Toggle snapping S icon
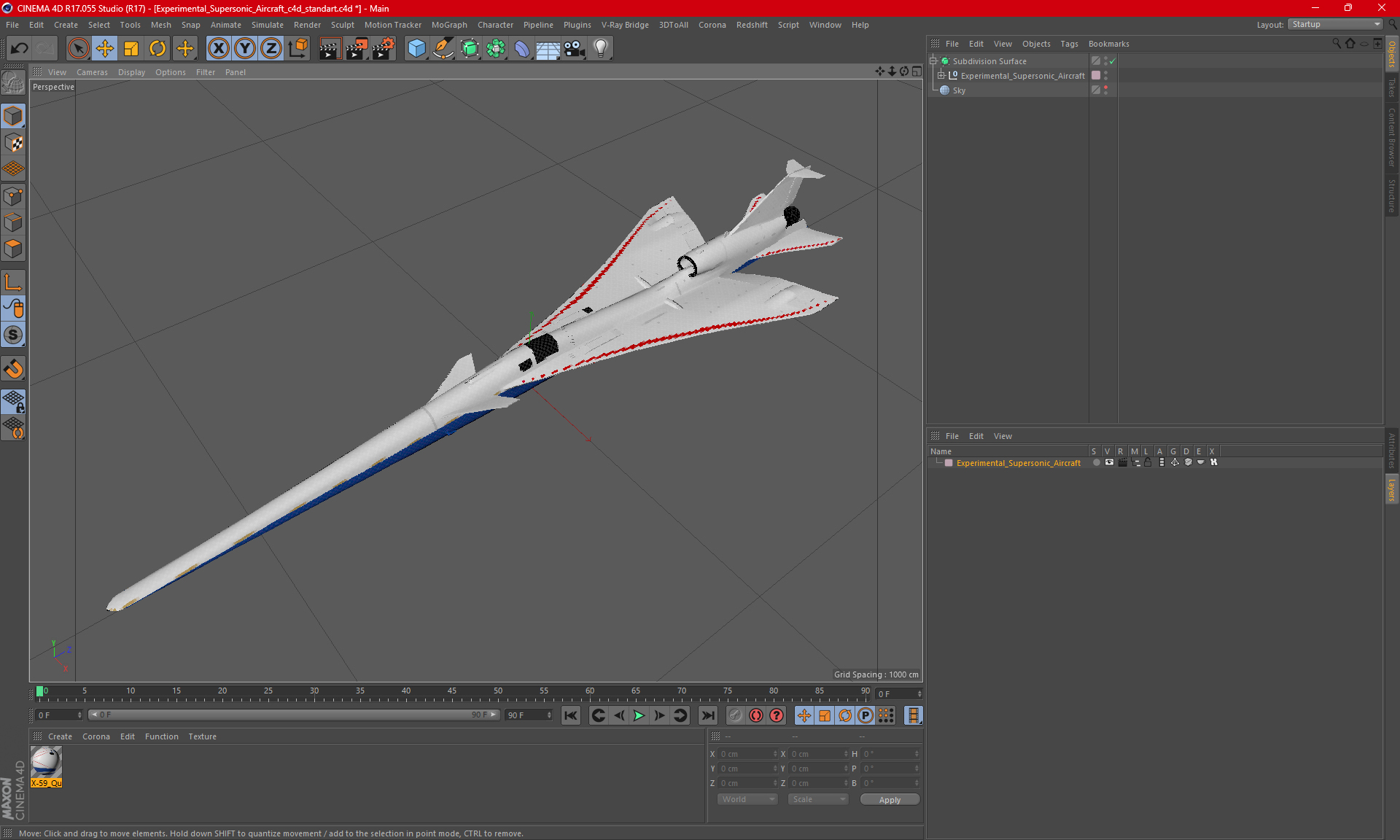 click(x=13, y=335)
